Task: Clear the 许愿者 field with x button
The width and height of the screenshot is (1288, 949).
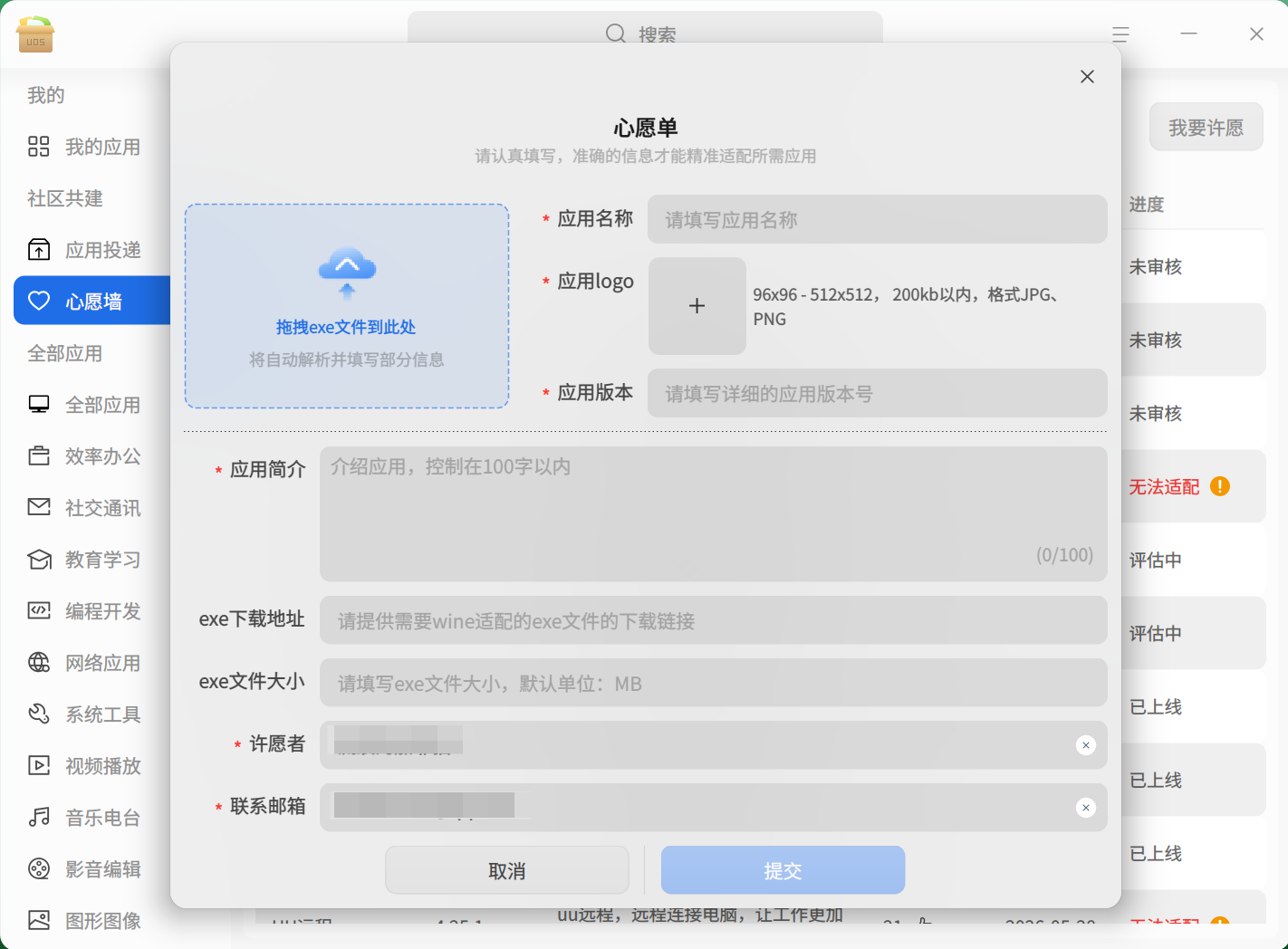Action: click(x=1086, y=745)
